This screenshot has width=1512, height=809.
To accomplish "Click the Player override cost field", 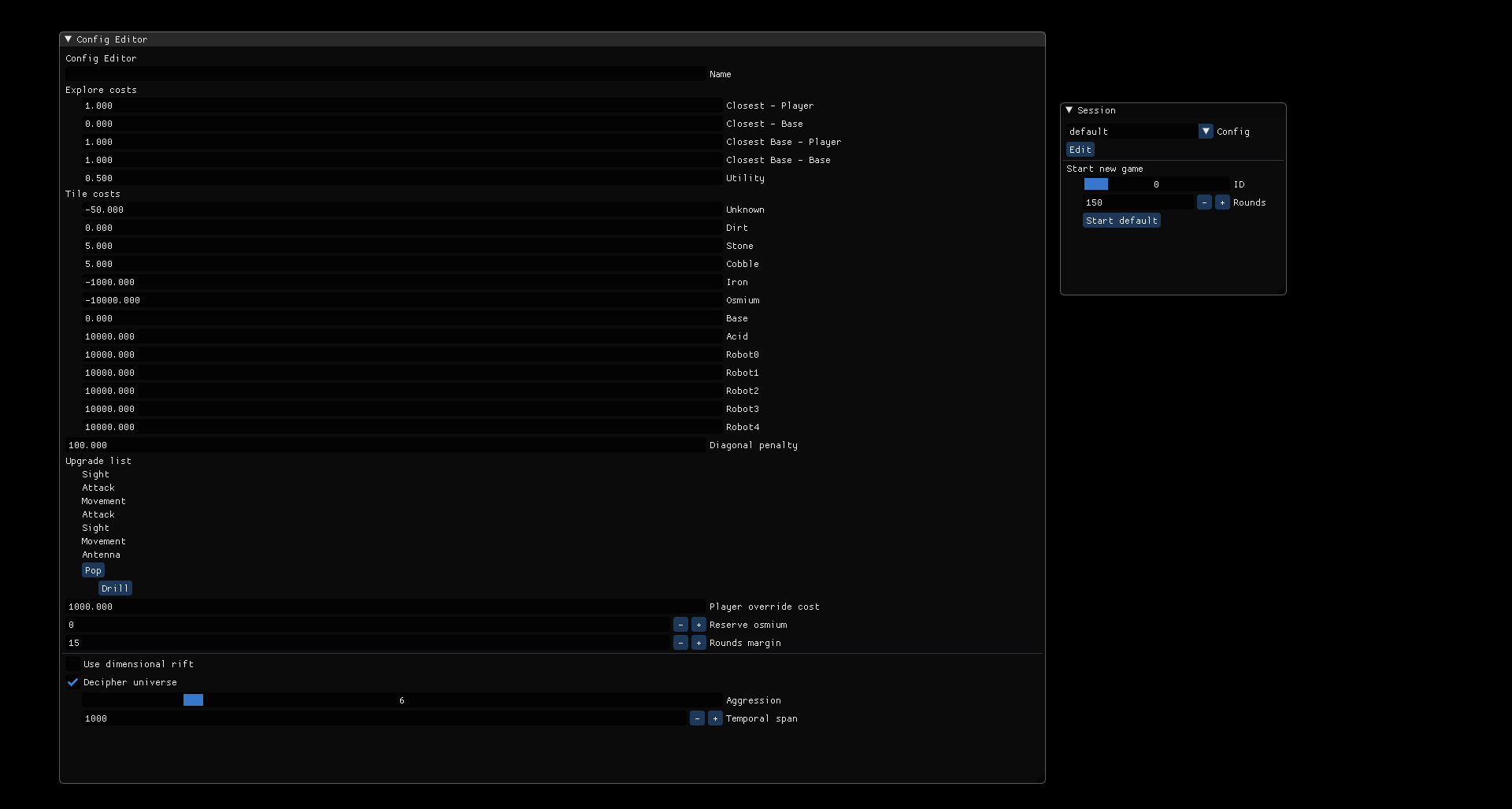I will point(386,606).
